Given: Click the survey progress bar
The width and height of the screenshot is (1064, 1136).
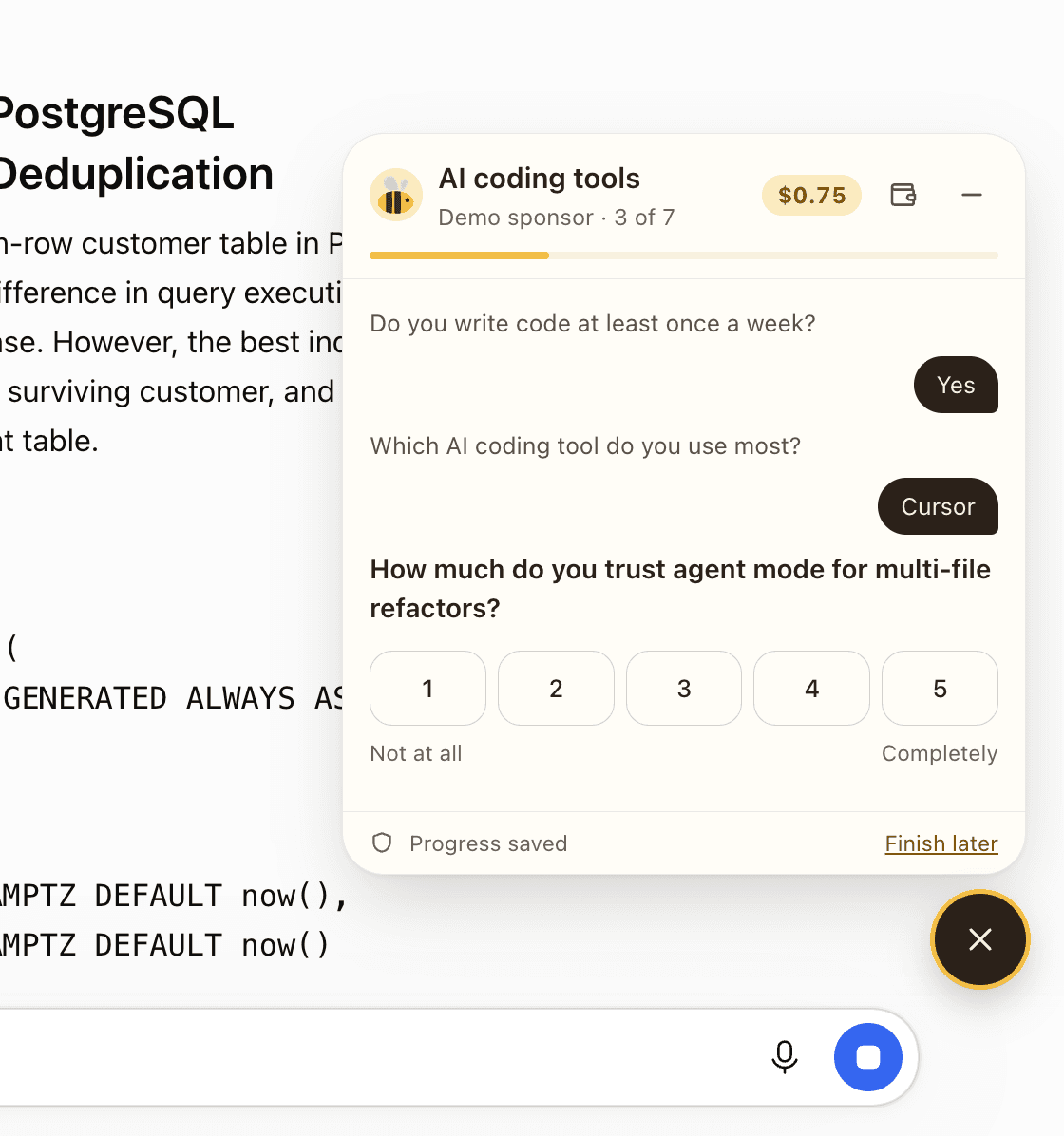Looking at the screenshot, I should 683,255.
